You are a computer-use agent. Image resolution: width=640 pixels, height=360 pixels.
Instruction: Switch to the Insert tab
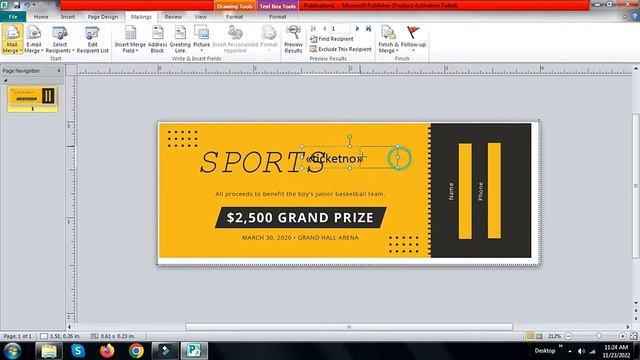(68, 17)
